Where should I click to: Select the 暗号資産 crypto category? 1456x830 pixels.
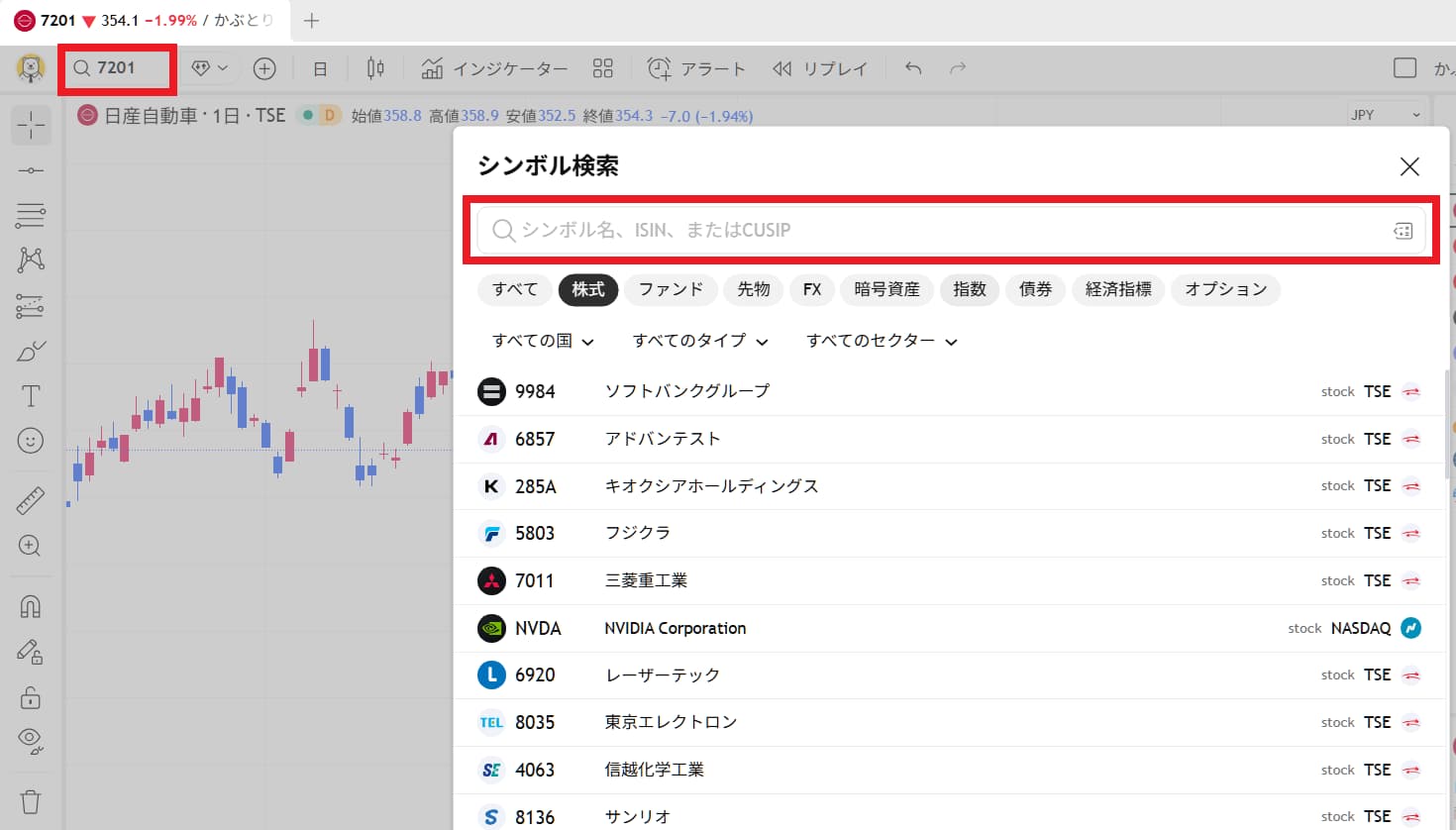pyautogui.click(x=886, y=289)
